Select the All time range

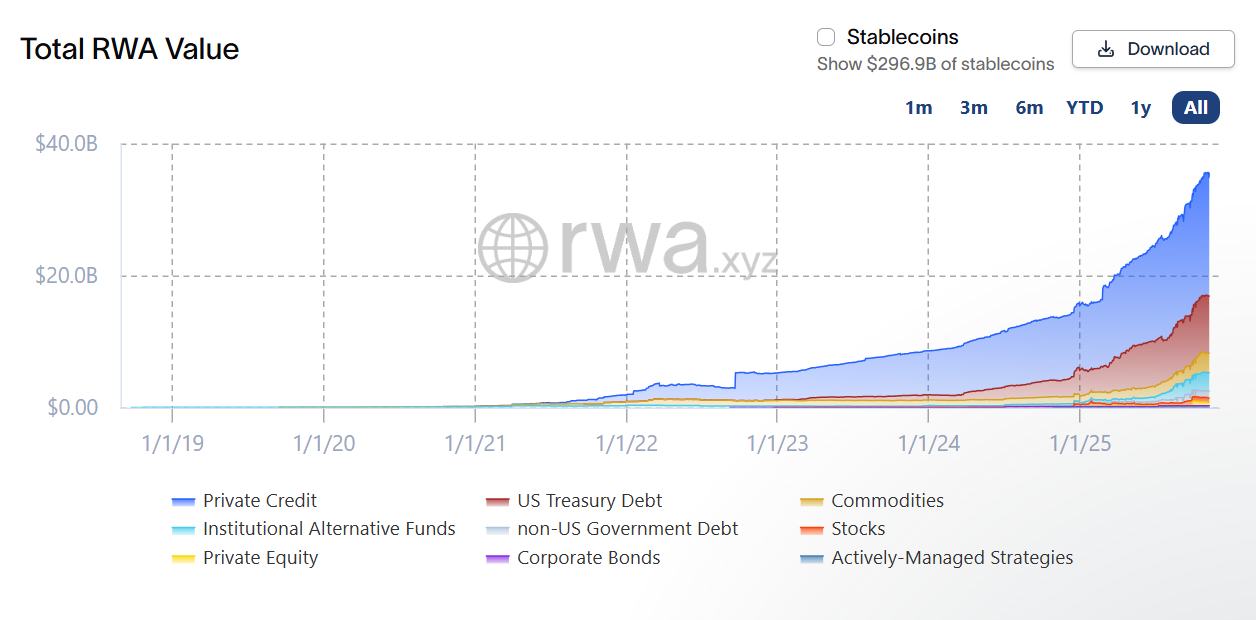[1195, 108]
